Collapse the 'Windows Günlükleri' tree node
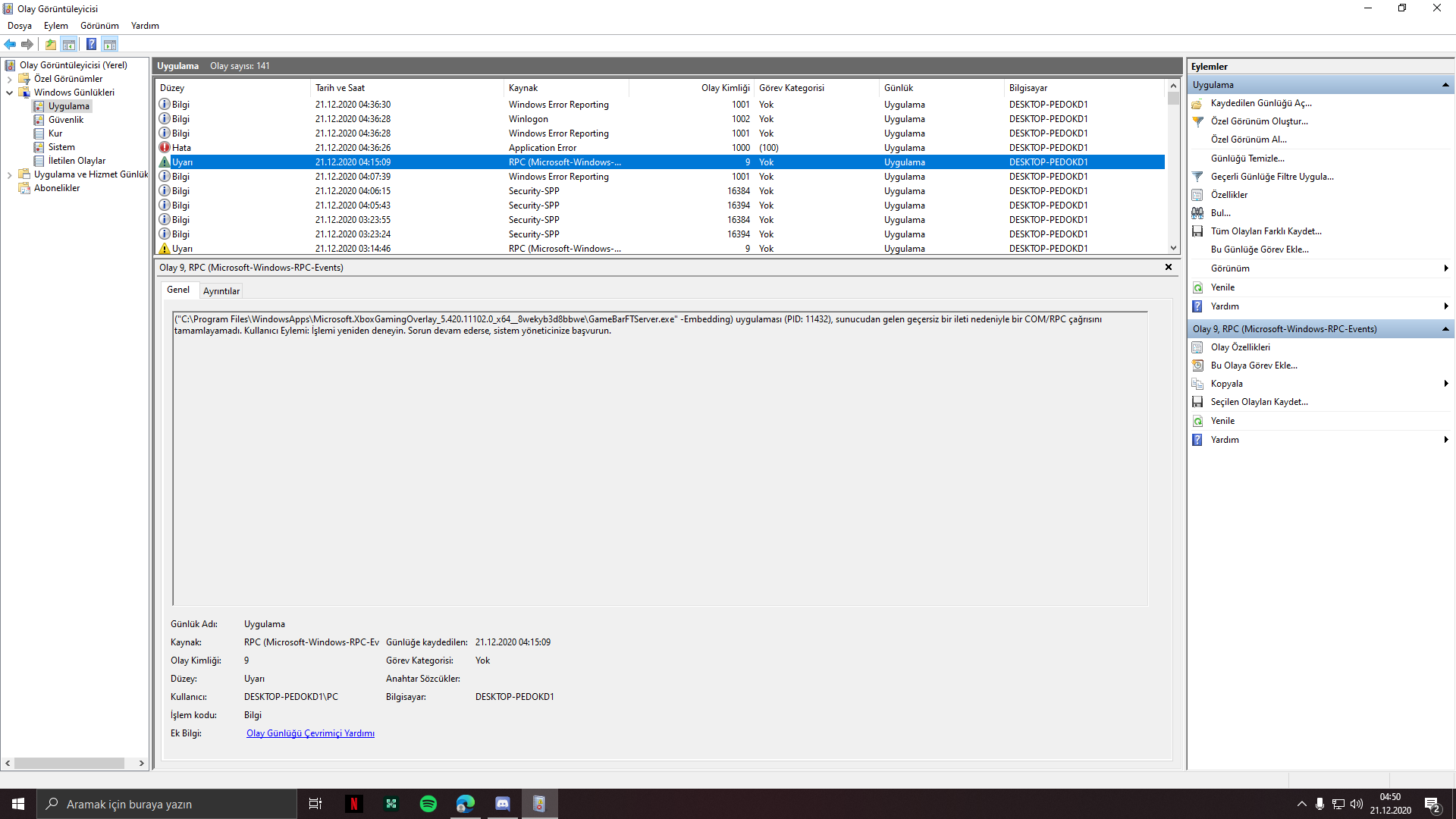This screenshot has width=1456, height=819. 9,93
